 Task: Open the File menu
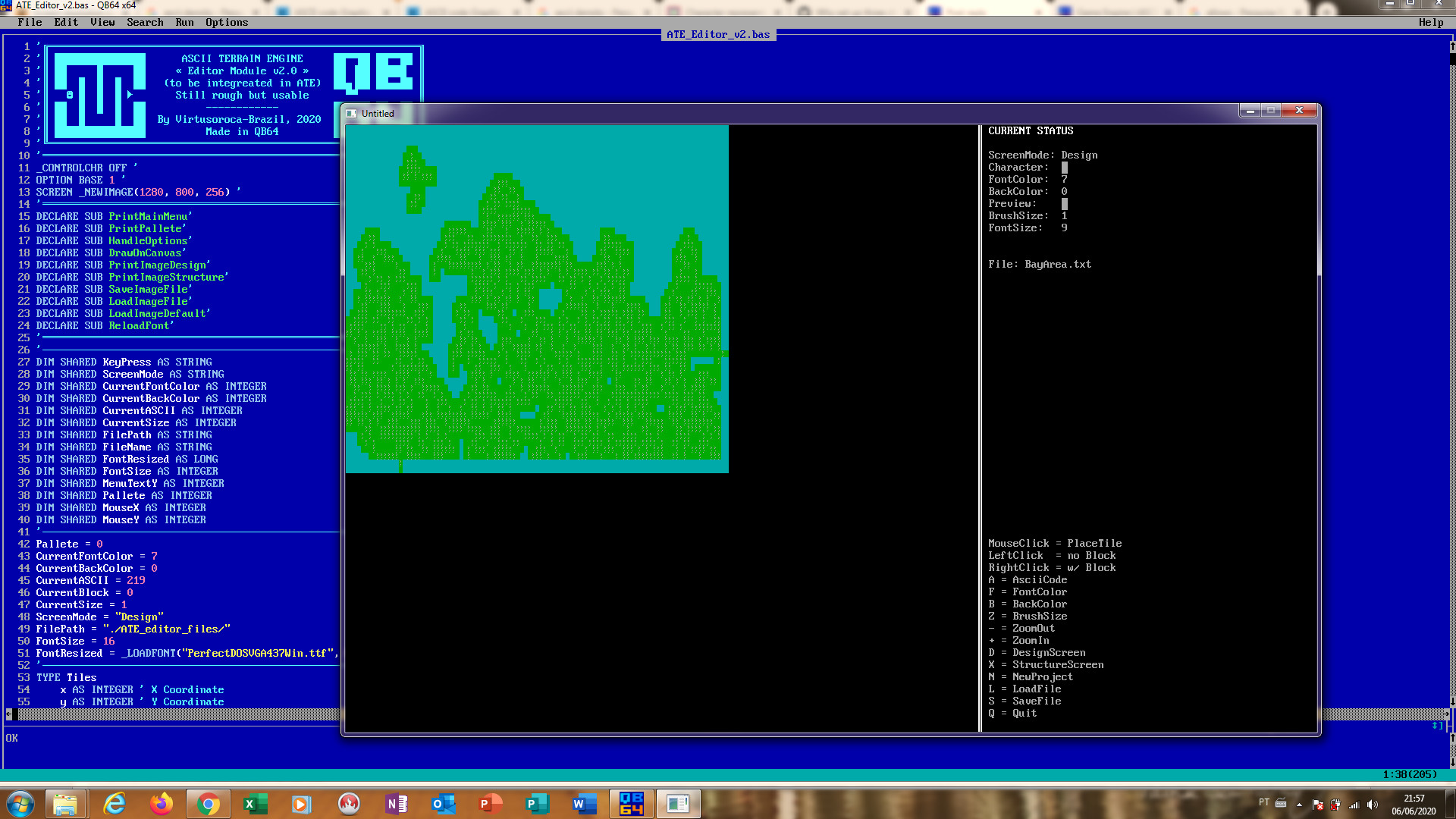click(x=30, y=22)
